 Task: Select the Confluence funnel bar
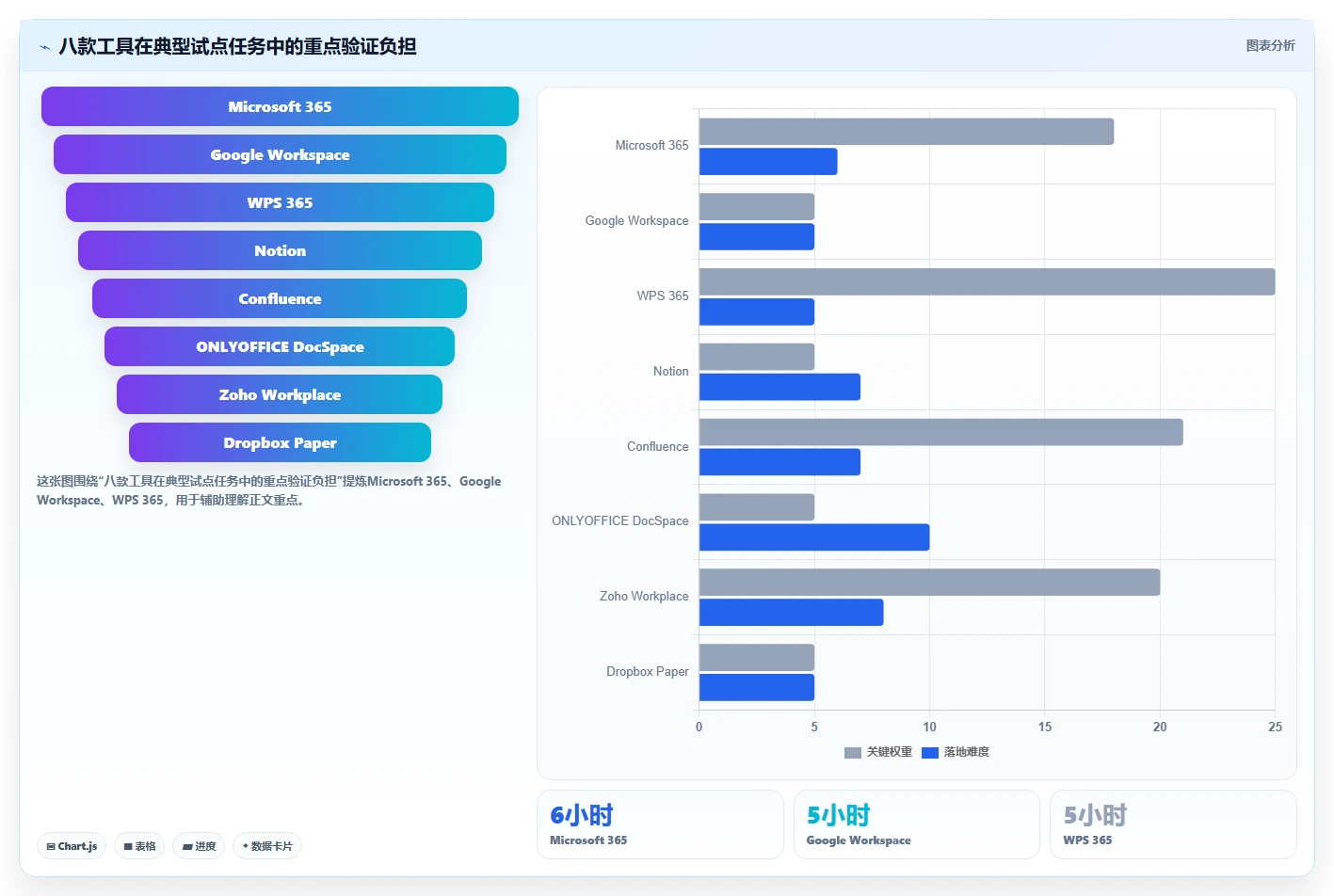[x=280, y=298]
